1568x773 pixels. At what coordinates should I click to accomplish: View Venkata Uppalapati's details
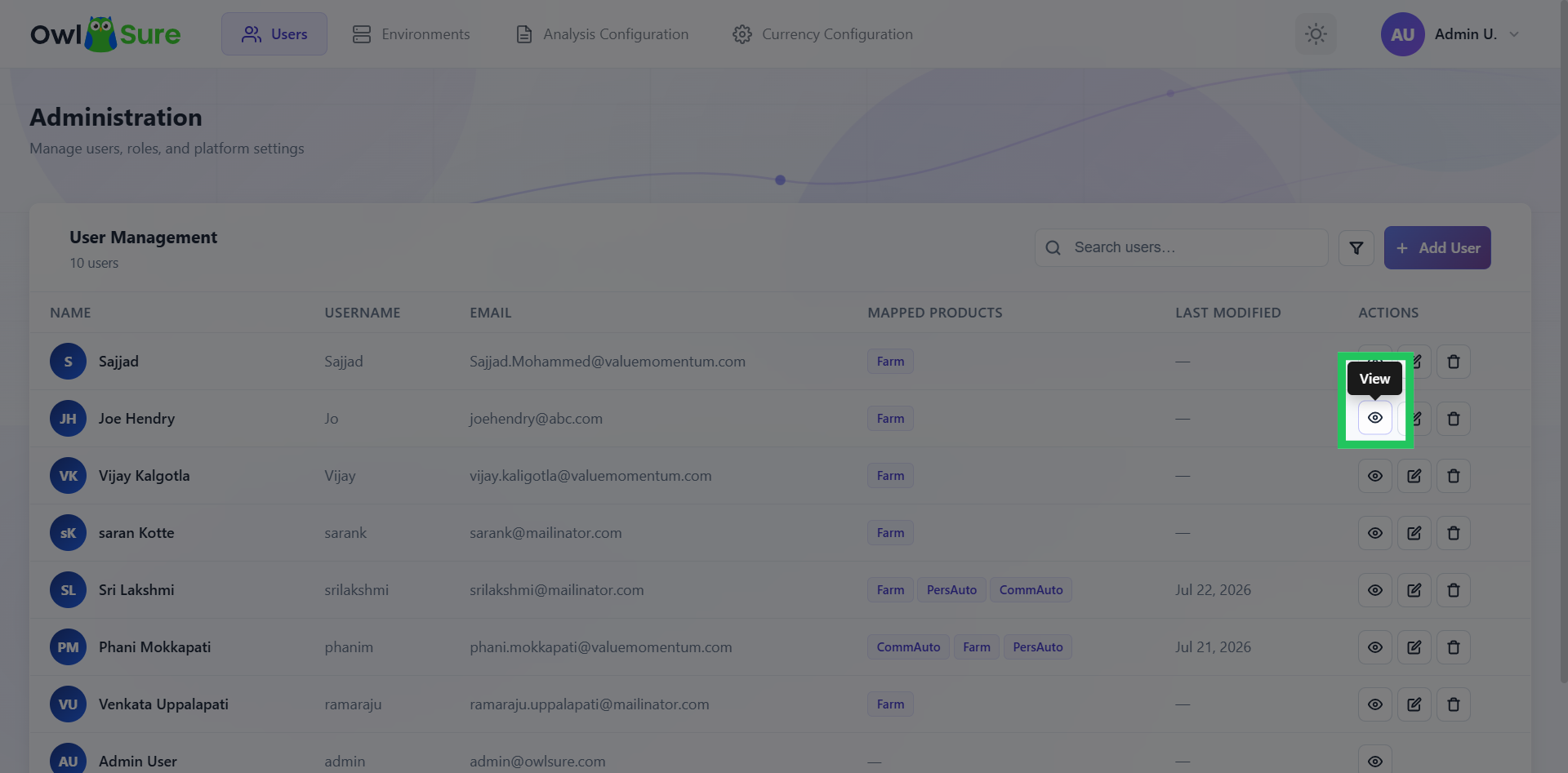click(1375, 704)
